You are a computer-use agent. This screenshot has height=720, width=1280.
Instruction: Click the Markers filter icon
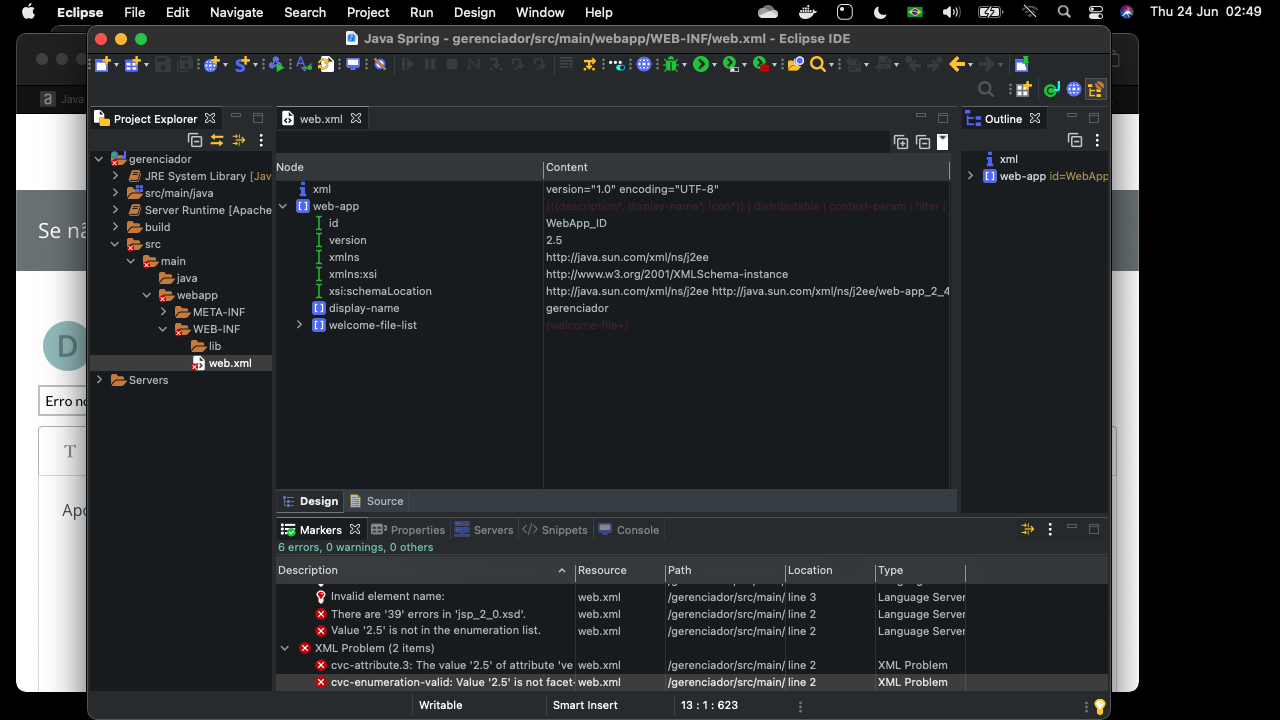(x=1027, y=529)
